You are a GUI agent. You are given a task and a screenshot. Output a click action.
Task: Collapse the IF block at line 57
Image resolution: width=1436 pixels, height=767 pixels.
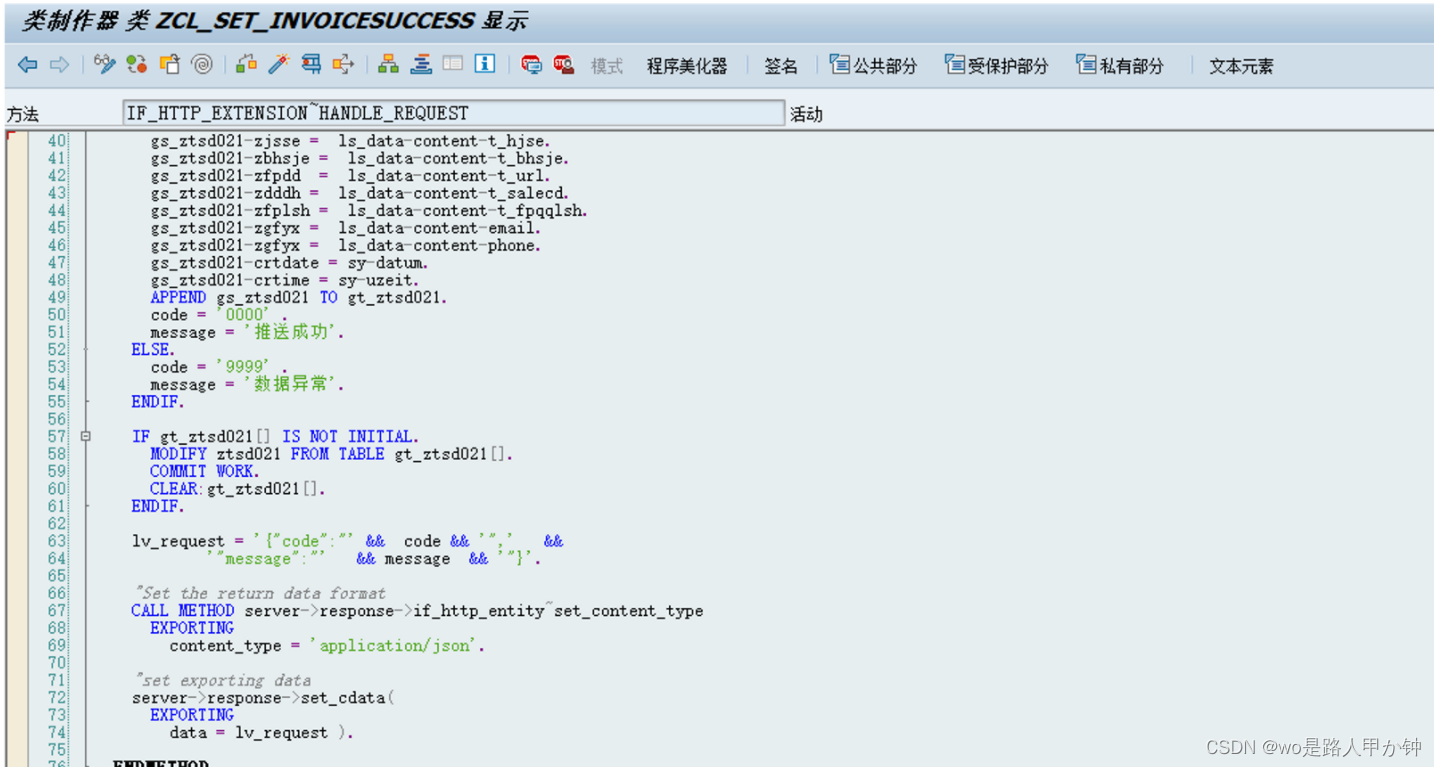click(85, 436)
